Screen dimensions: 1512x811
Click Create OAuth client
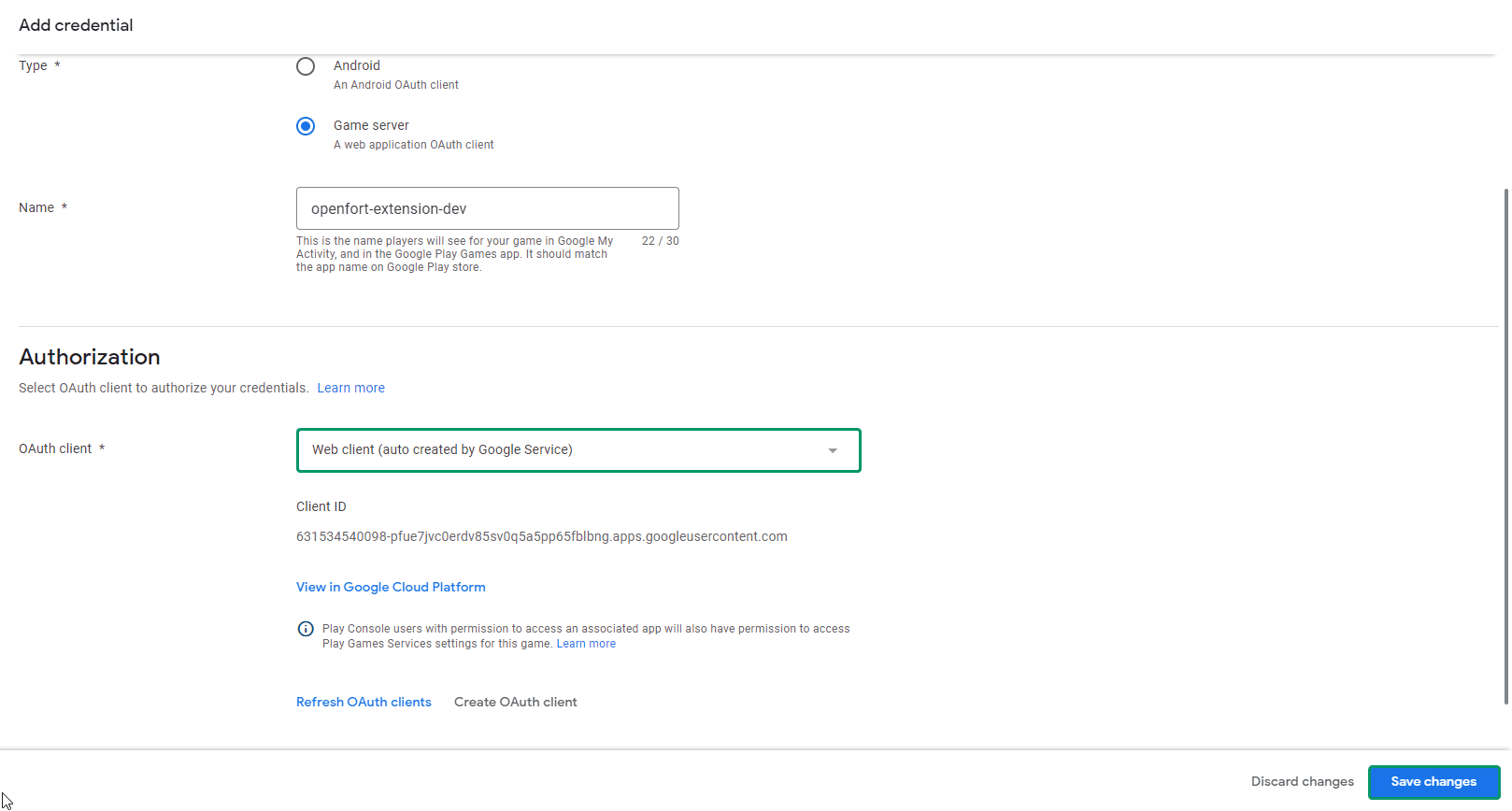tap(515, 702)
